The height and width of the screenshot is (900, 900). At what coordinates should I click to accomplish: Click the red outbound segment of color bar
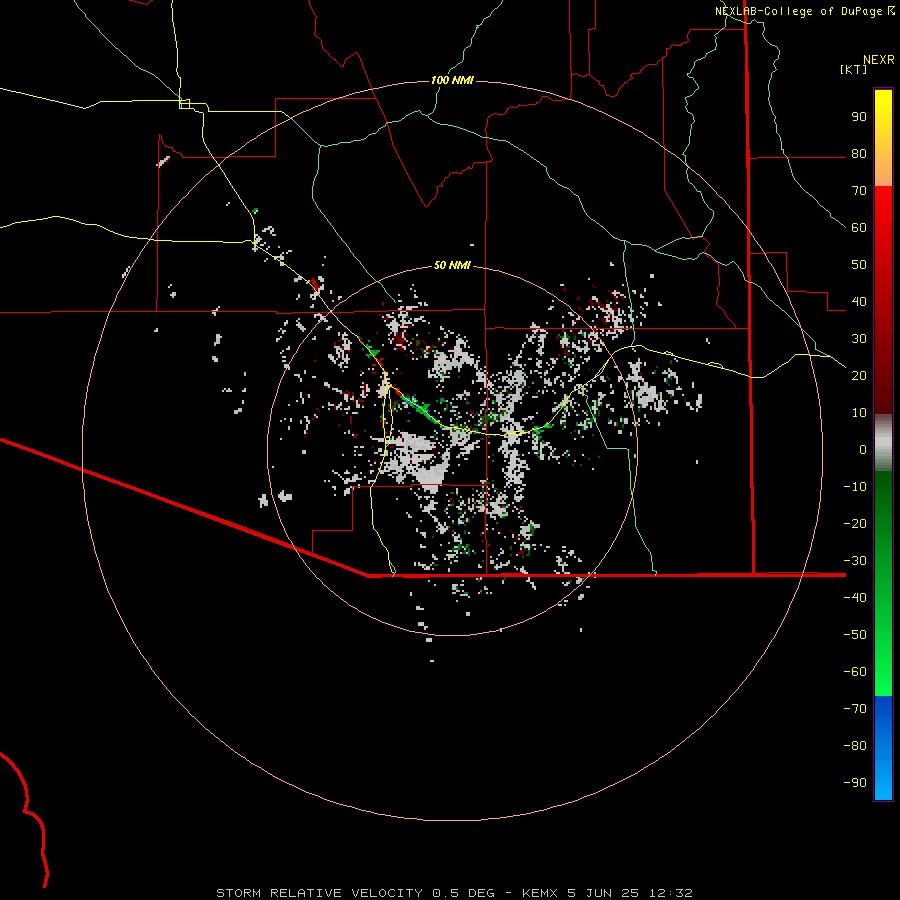coord(883,300)
